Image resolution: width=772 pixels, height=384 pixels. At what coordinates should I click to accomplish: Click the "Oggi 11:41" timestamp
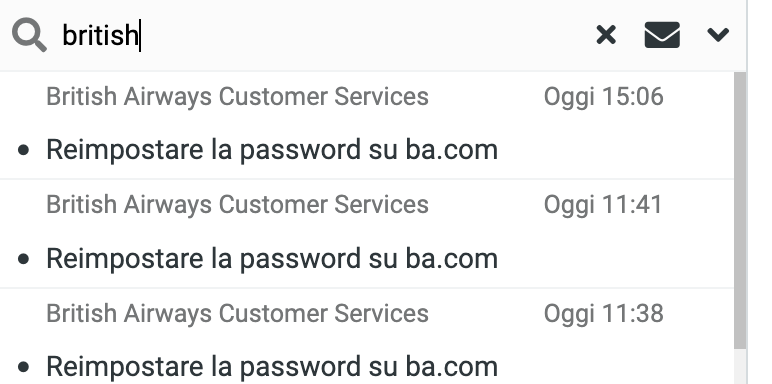click(x=603, y=205)
